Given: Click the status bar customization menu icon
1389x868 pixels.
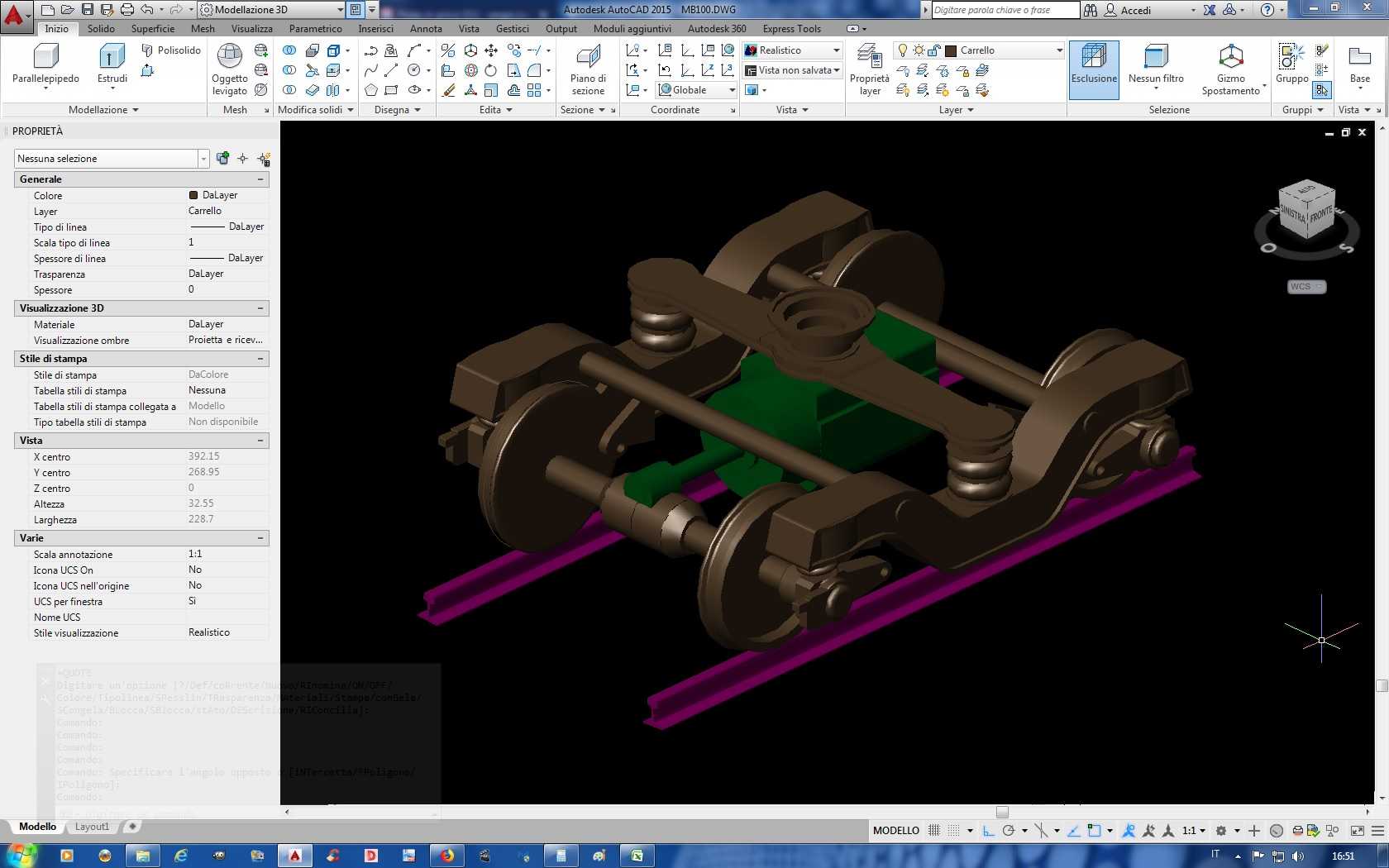Looking at the screenshot, I should pos(1377,831).
